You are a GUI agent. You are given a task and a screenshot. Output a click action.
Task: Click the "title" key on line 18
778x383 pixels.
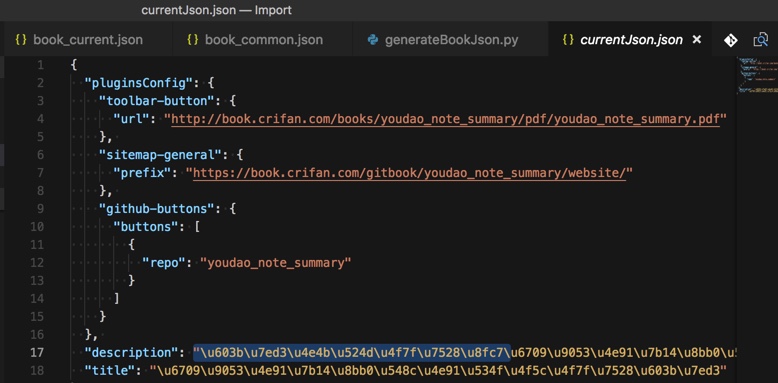tap(113, 370)
